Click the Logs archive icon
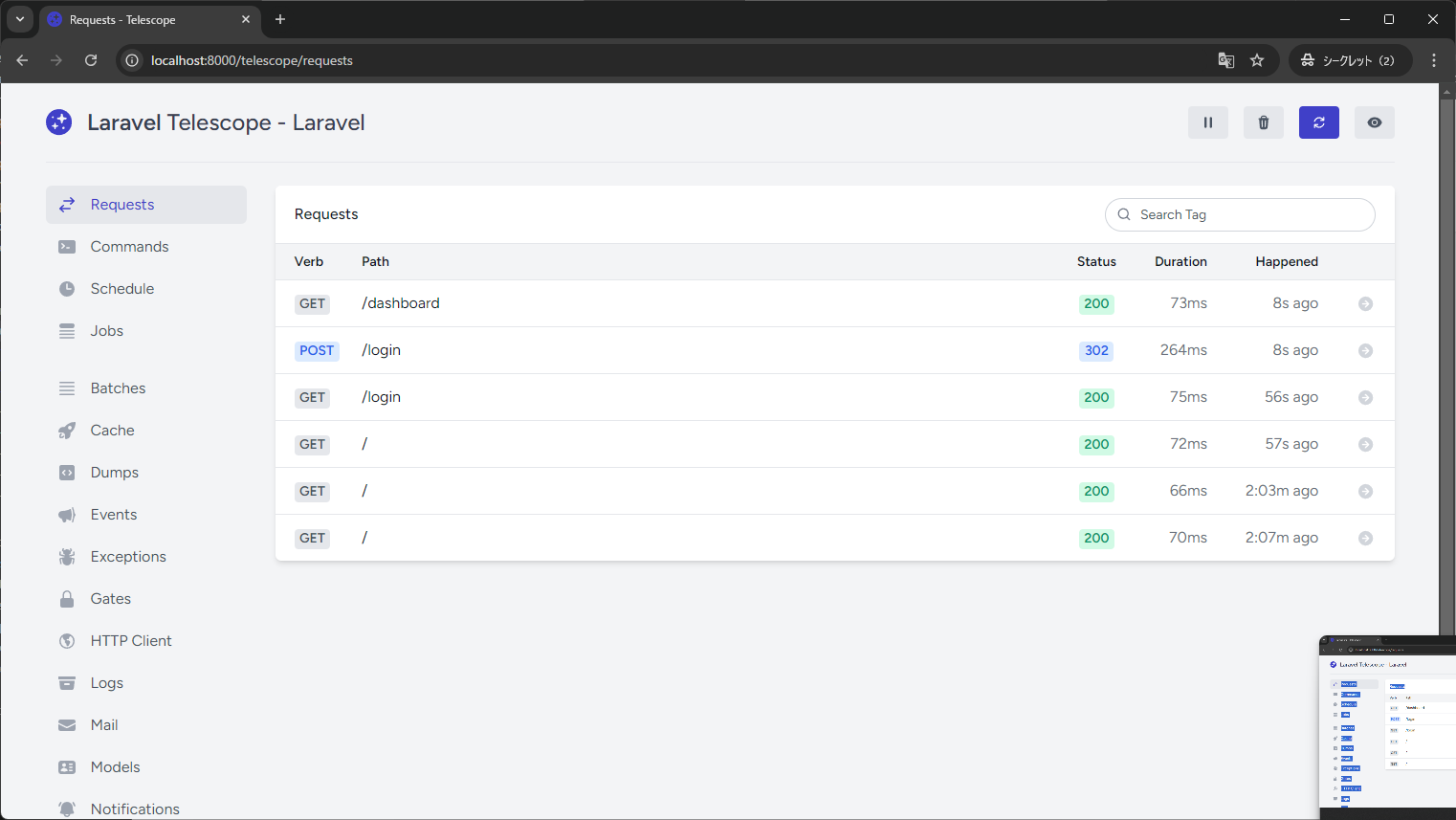This screenshot has height=820, width=1456. click(67, 683)
